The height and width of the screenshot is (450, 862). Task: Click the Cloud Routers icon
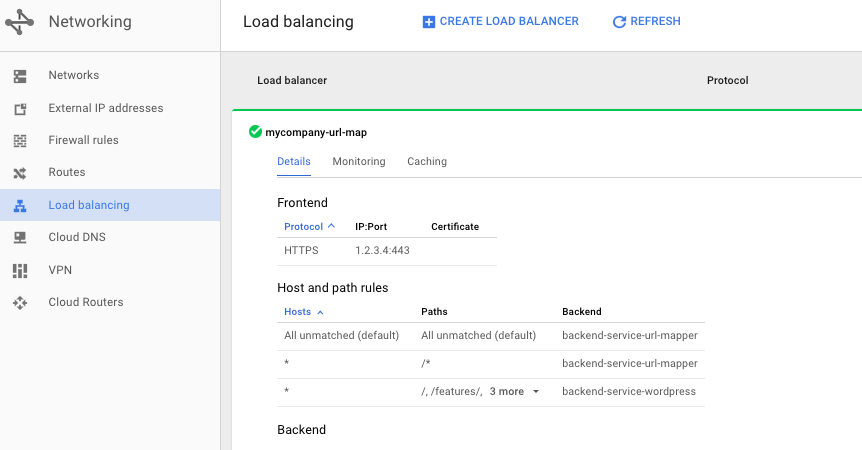tap(20, 302)
